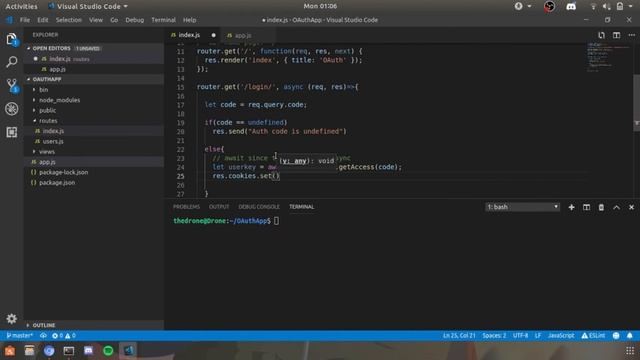
Task: Expand the bin folder
Action: click(94, 90)
